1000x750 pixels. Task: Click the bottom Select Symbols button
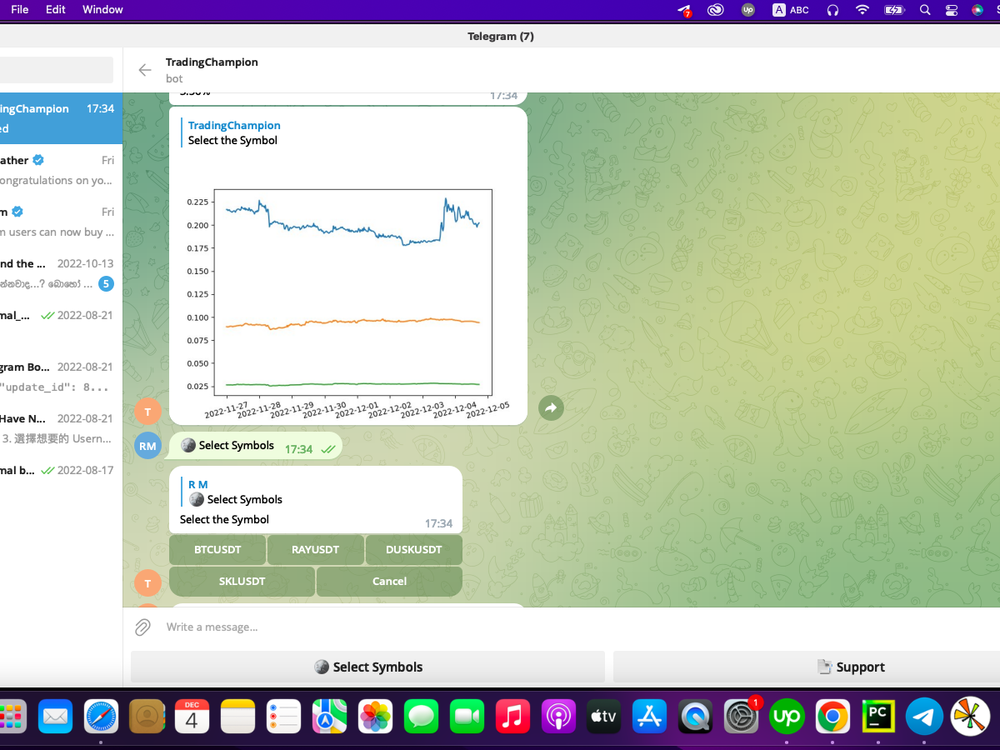point(368,666)
